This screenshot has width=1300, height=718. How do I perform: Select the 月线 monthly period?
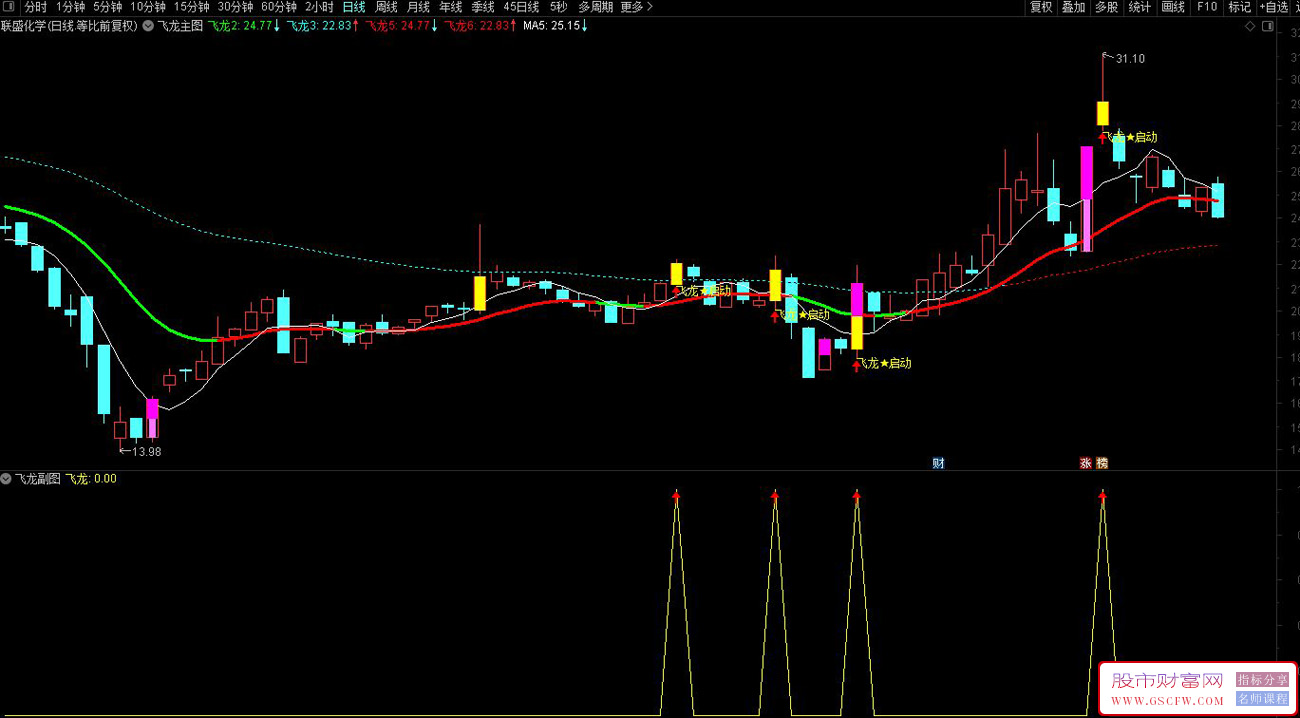pos(418,7)
